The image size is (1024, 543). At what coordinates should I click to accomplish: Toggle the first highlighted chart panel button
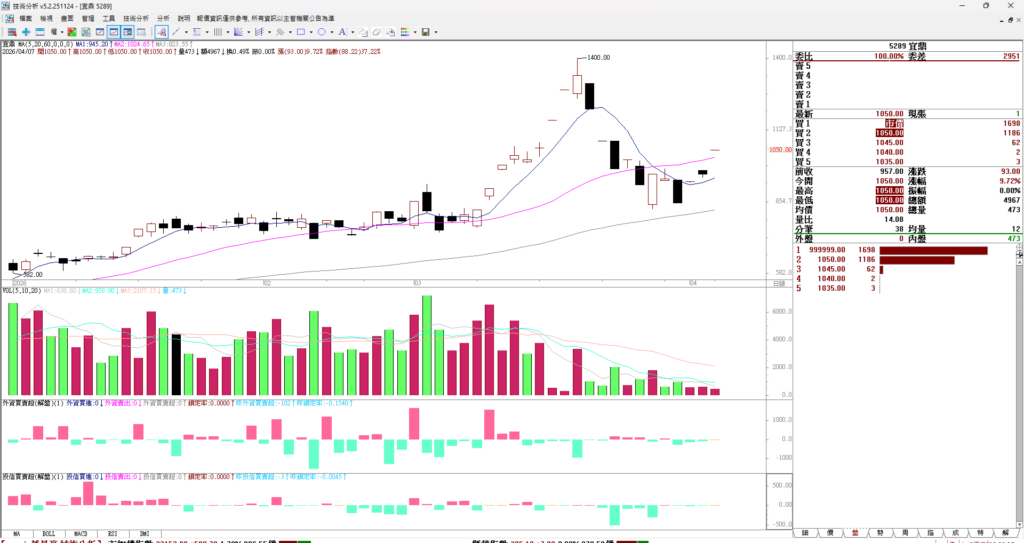(x=114, y=32)
